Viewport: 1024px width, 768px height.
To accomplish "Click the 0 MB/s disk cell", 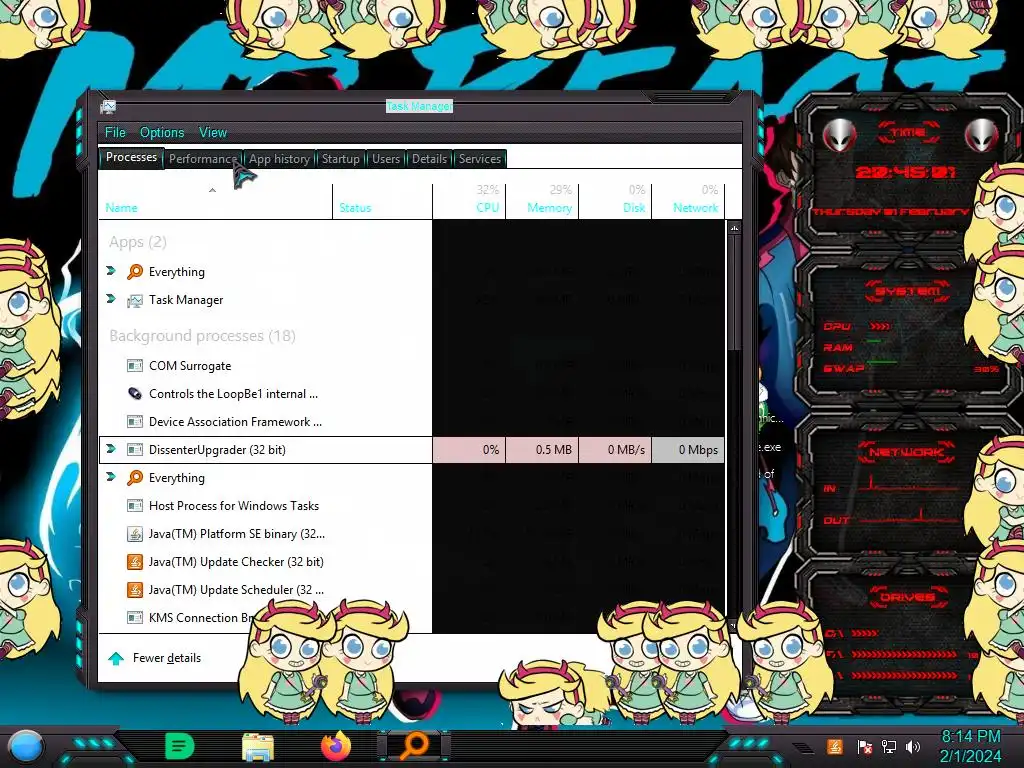I will coord(615,450).
